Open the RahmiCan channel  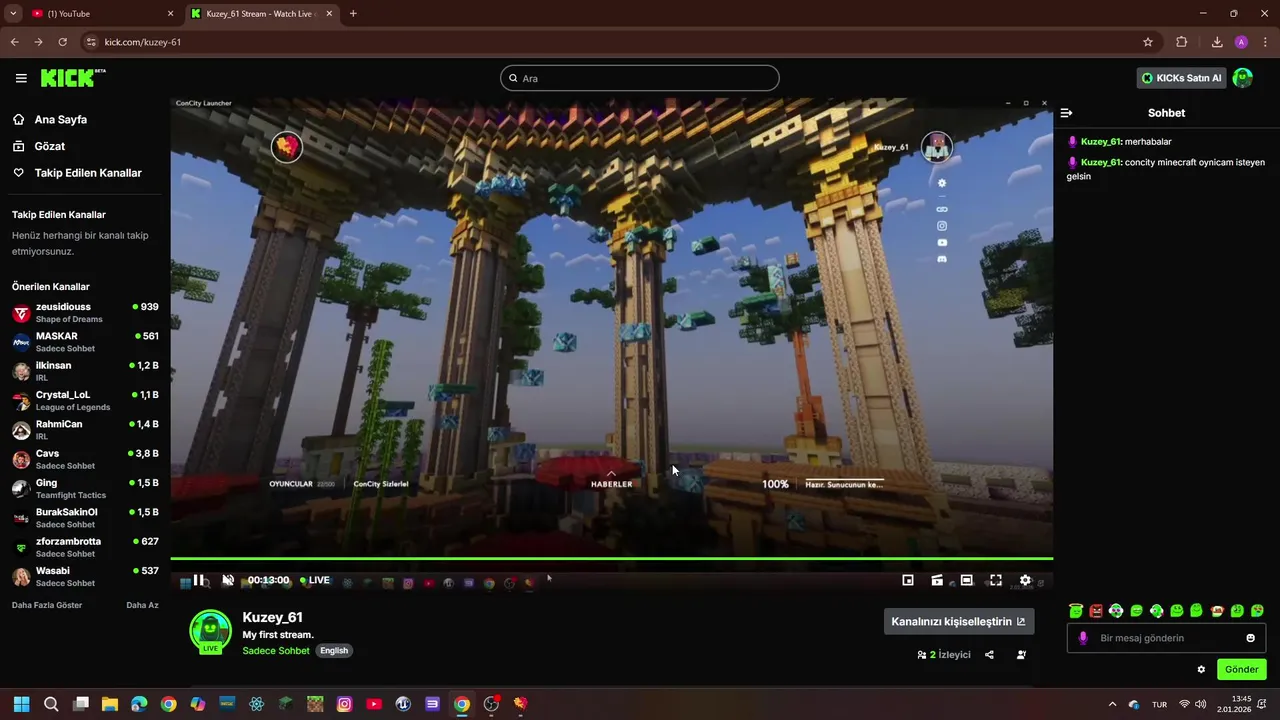tap(85, 430)
